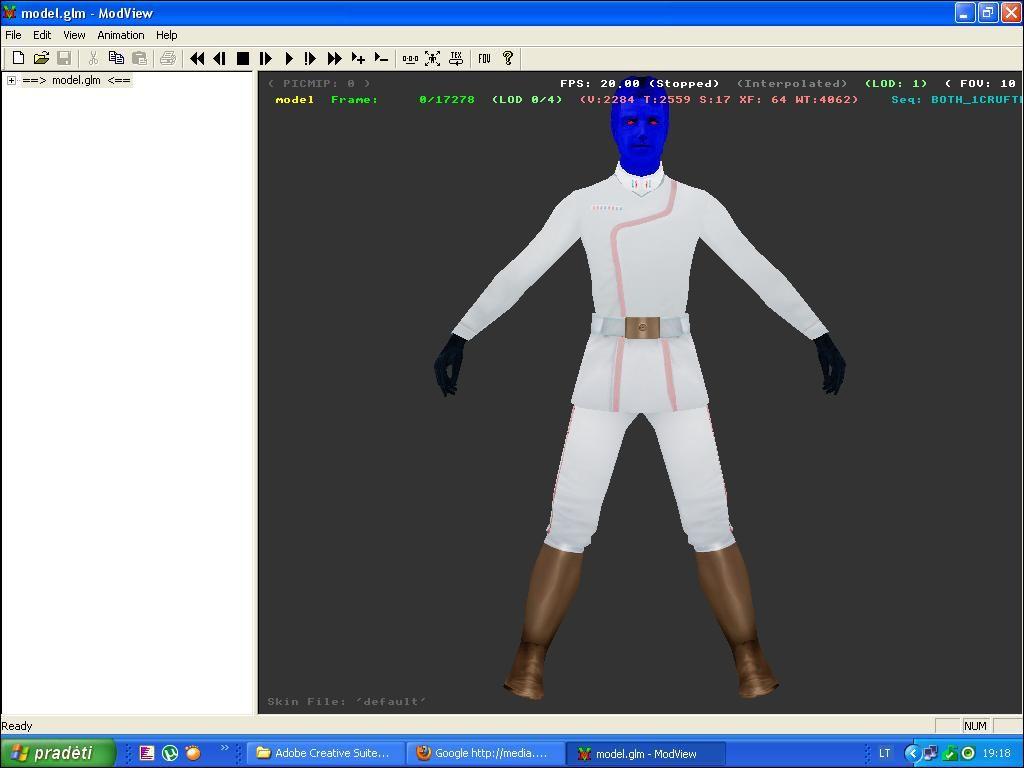Toggle the TEX texture reload icon
This screenshot has width=1024, height=768.
coord(456,59)
